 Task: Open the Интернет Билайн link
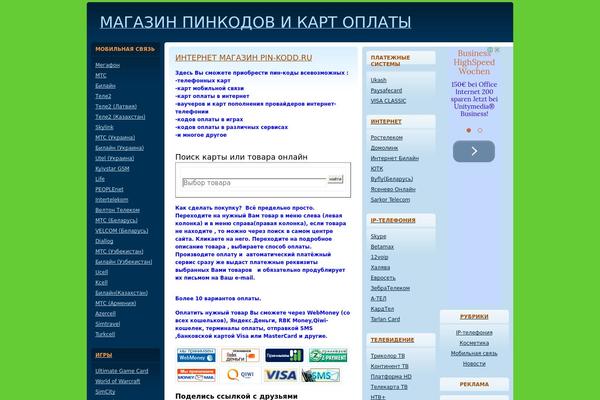click(x=395, y=158)
